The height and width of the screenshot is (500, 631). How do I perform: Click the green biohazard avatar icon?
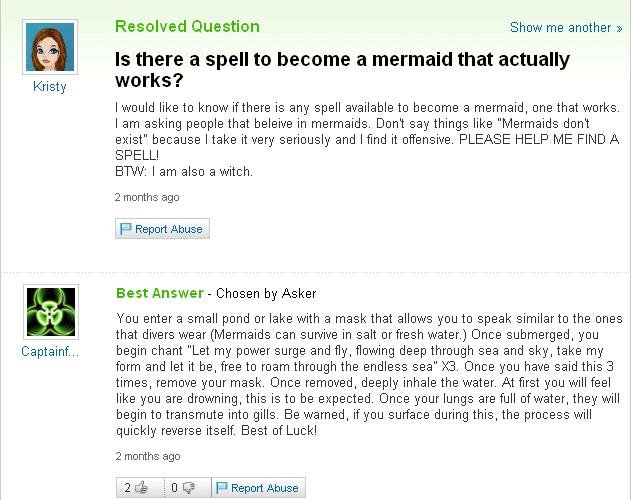coord(50,312)
